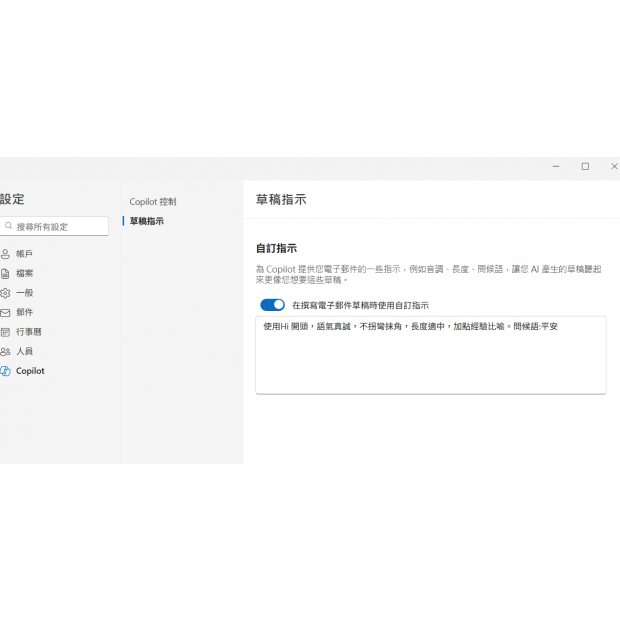The width and height of the screenshot is (620, 620).
Task: Click the 一般 gear icon
Action: [x=5, y=293]
